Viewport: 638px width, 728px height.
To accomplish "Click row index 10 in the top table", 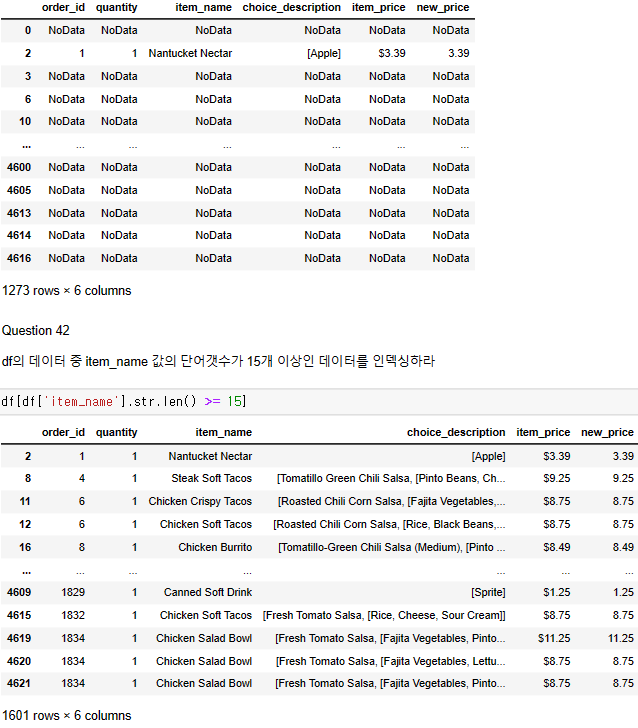I will (25, 121).
